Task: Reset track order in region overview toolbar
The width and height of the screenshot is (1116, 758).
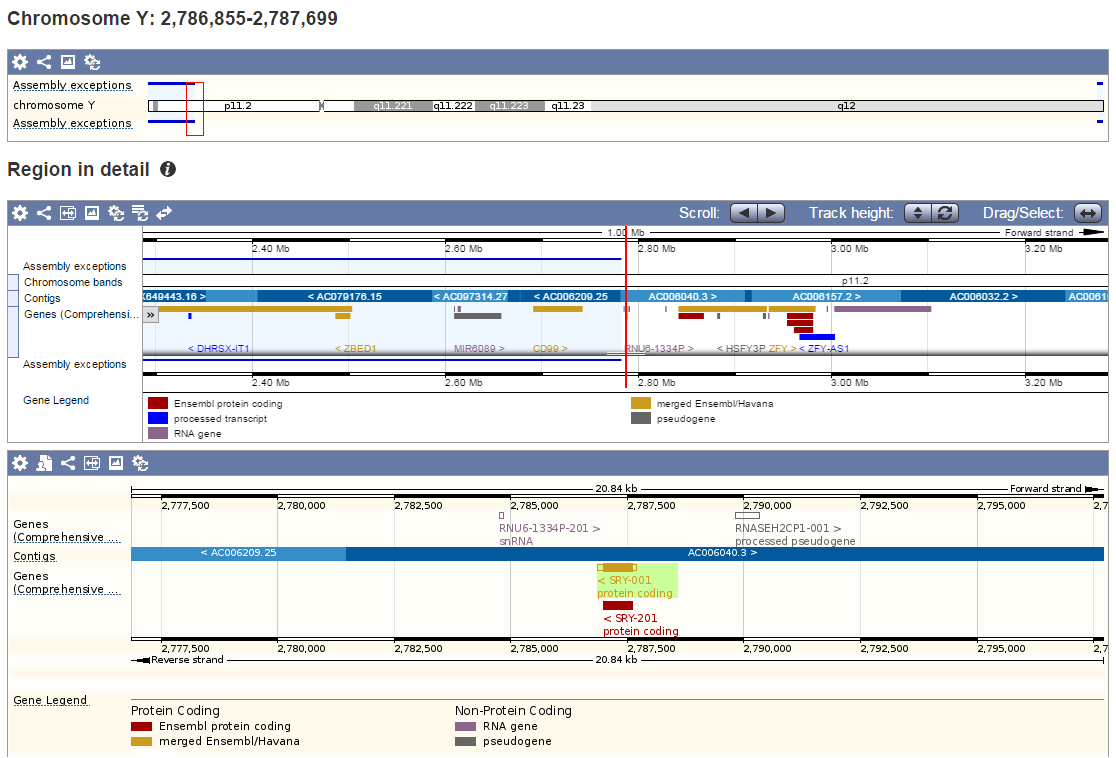Action: (x=140, y=213)
